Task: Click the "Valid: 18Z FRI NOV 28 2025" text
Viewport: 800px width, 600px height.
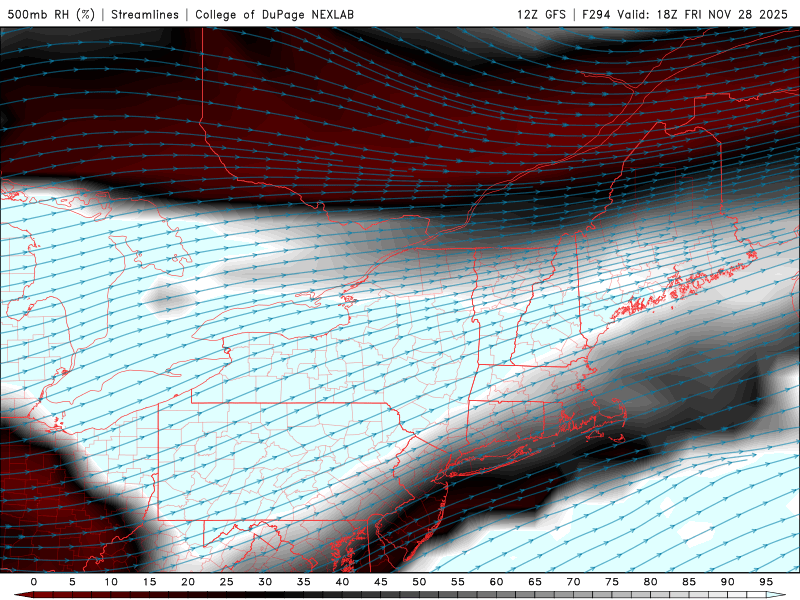Action: tap(703, 14)
